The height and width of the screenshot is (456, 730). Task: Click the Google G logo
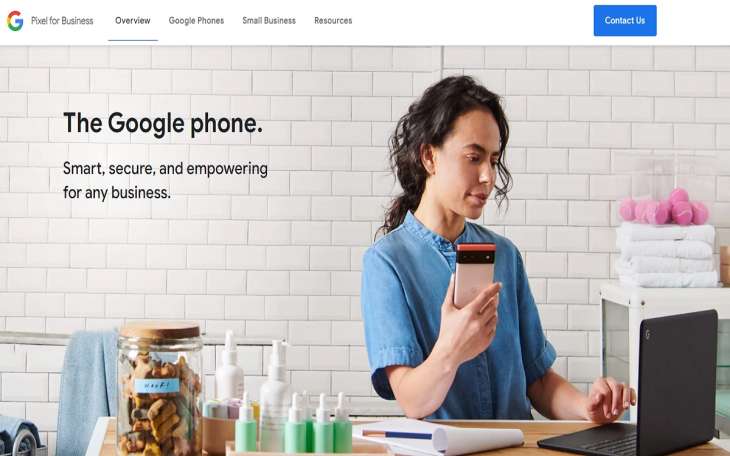tap(15, 21)
